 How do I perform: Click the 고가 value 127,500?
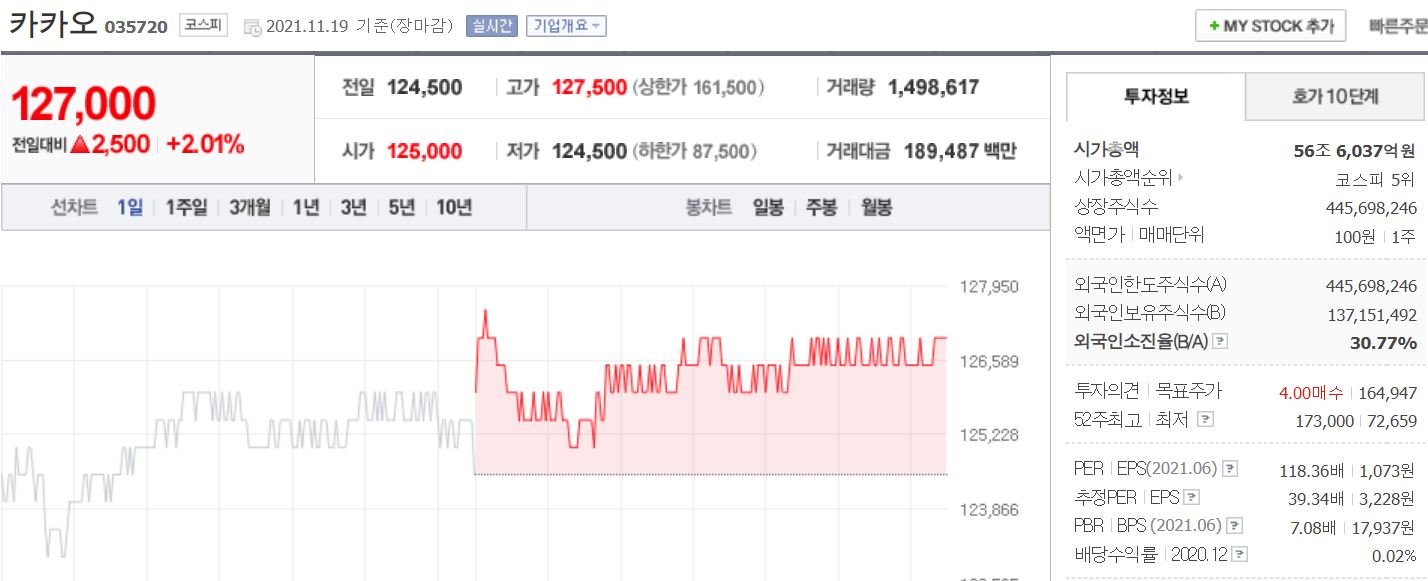click(589, 88)
